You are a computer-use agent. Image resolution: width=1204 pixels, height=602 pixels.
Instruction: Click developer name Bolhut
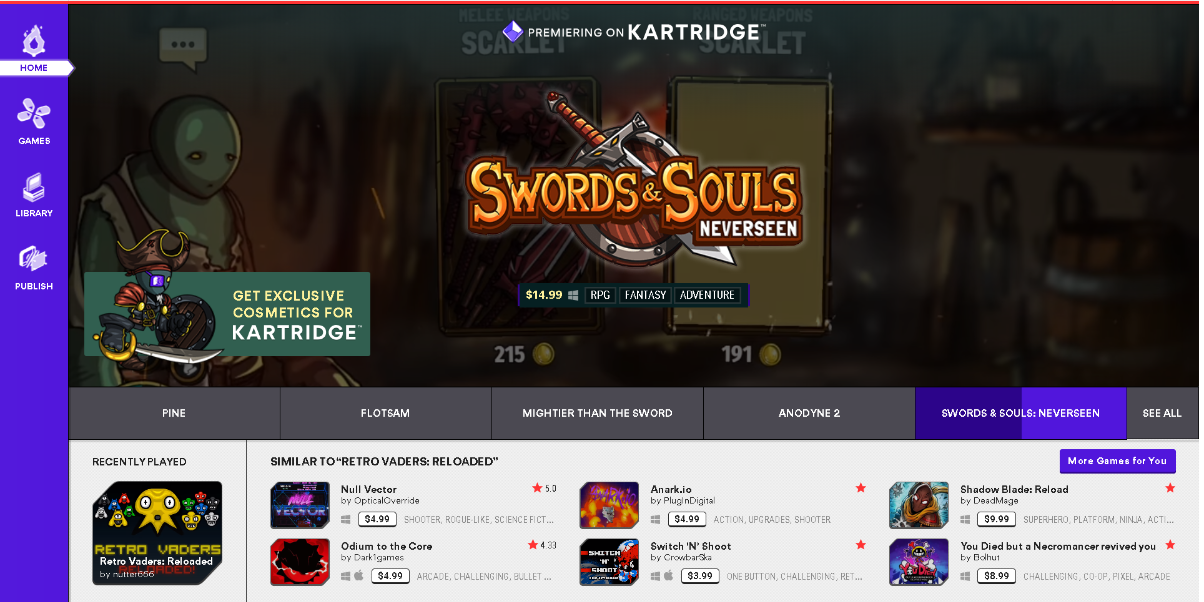987,557
